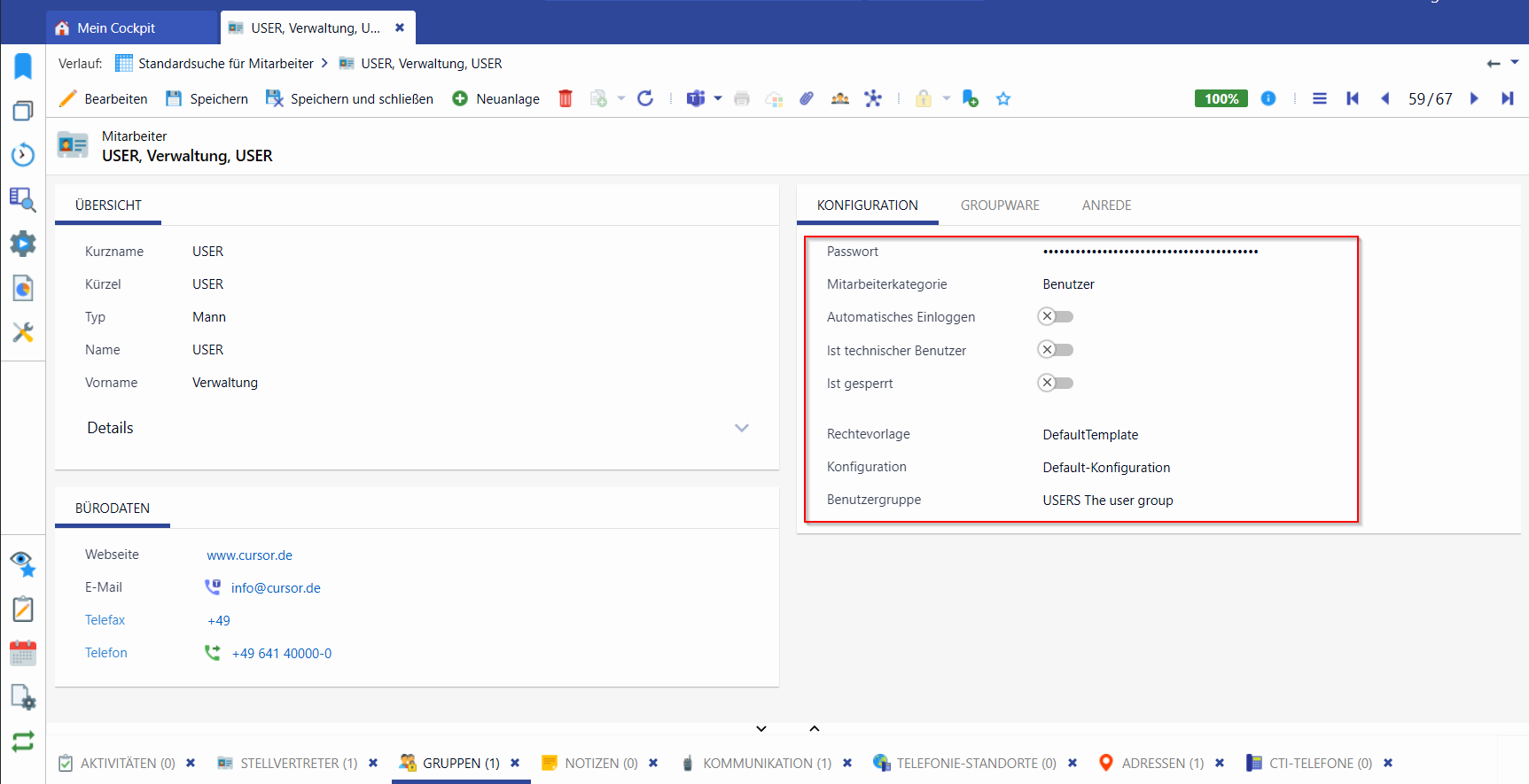Open the dropdown arrow next to Teams icon
1529x784 pixels.
[718, 98]
